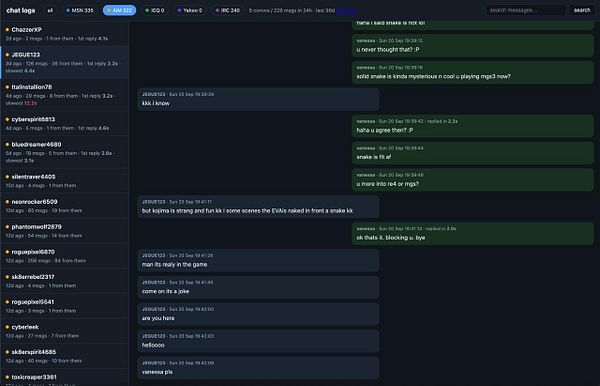Open the cyberleek conversation
The width and height of the screenshot is (600, 386).
click(x=64, y=331)
